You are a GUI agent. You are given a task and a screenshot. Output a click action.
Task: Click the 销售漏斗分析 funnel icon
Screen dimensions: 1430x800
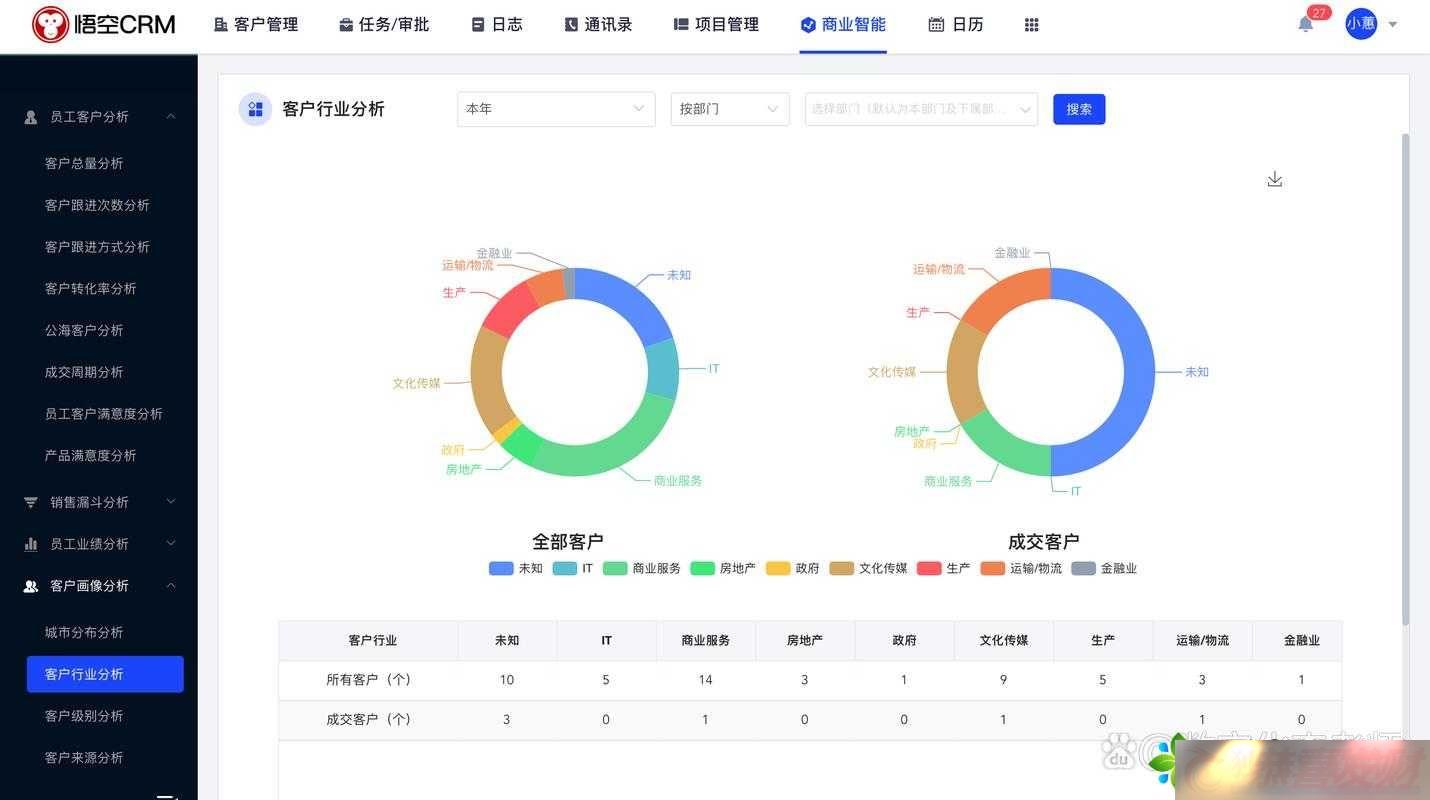pos(31,502)
